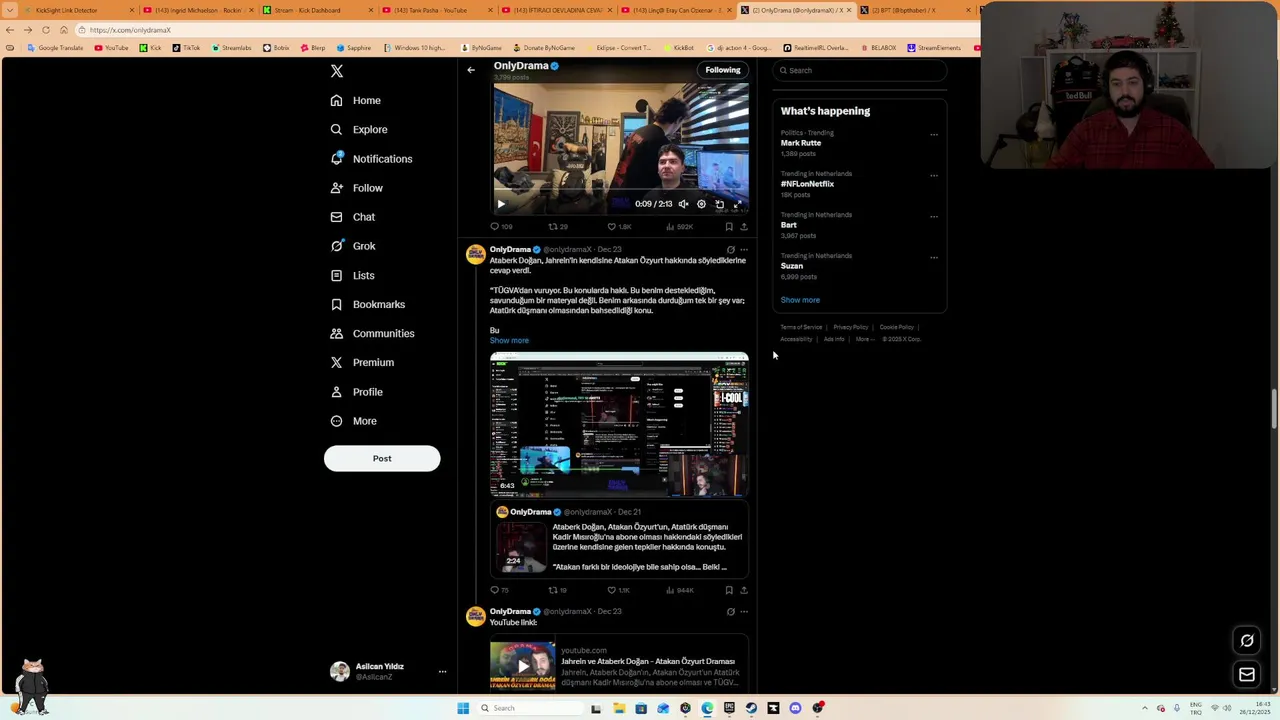Show more trending topics
1280x720 pixels.
point(800,300)
